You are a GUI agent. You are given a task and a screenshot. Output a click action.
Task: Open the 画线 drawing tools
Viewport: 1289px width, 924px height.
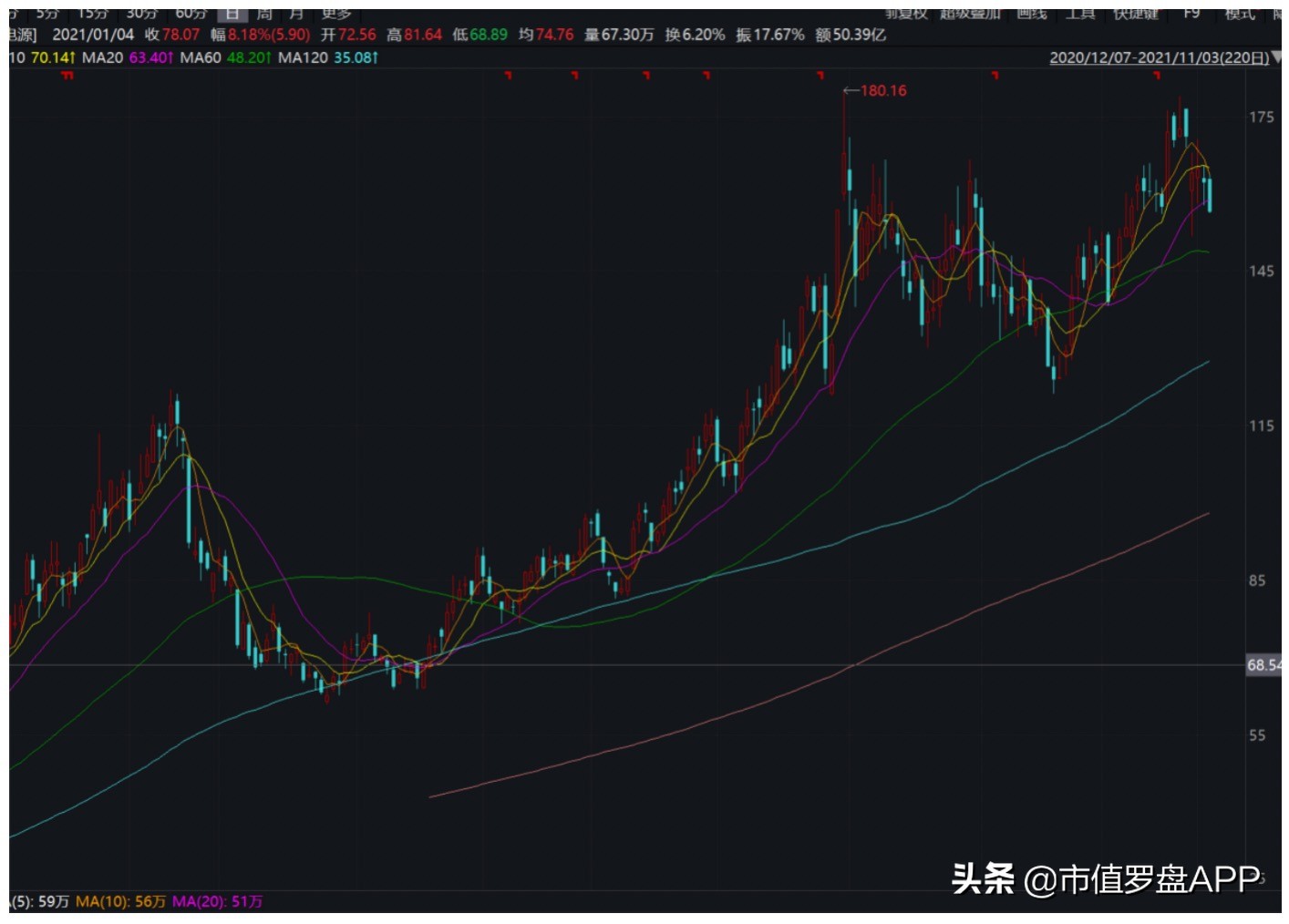point(1032,14)
